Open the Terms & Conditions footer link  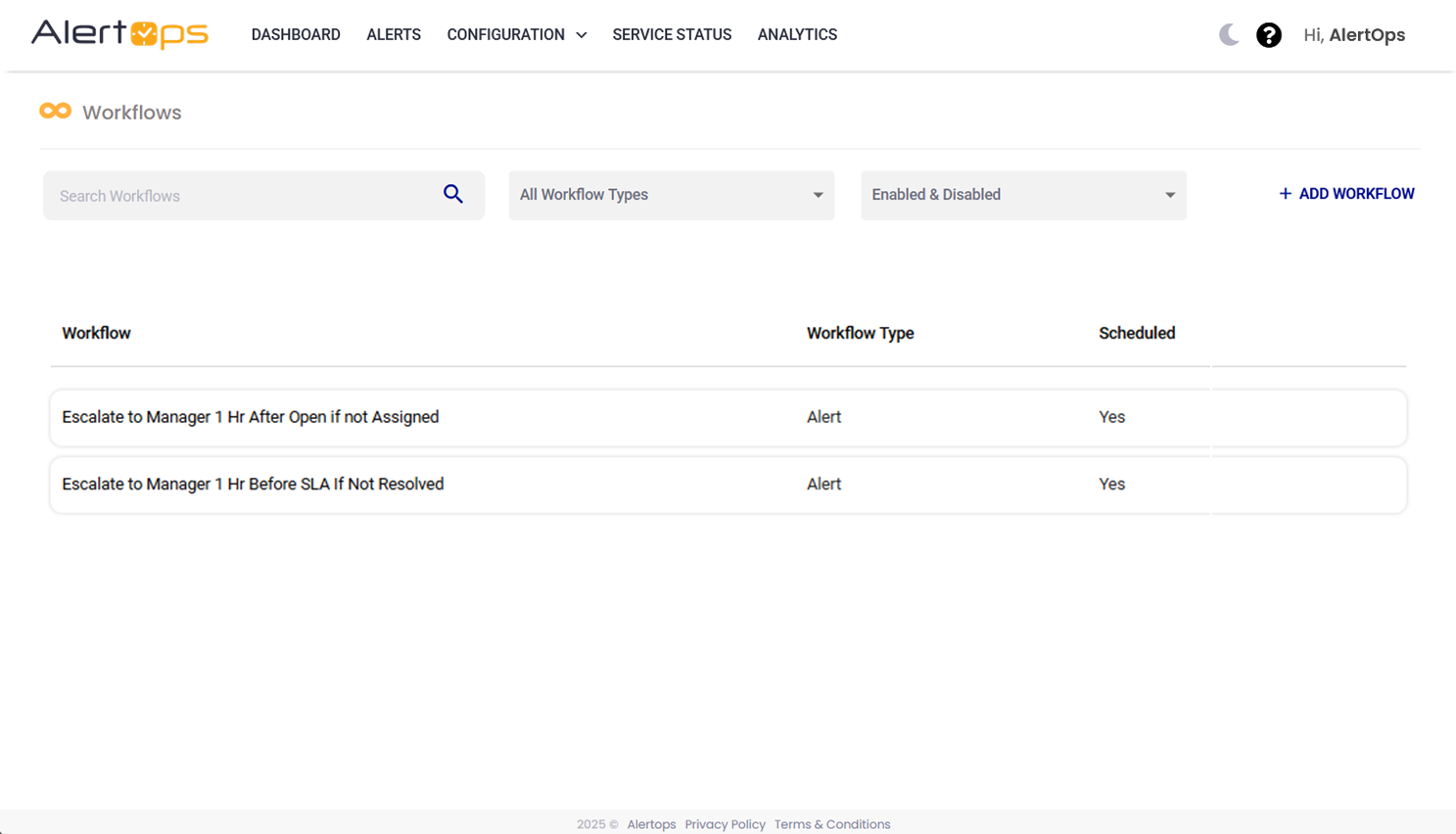tap(832, 824)
